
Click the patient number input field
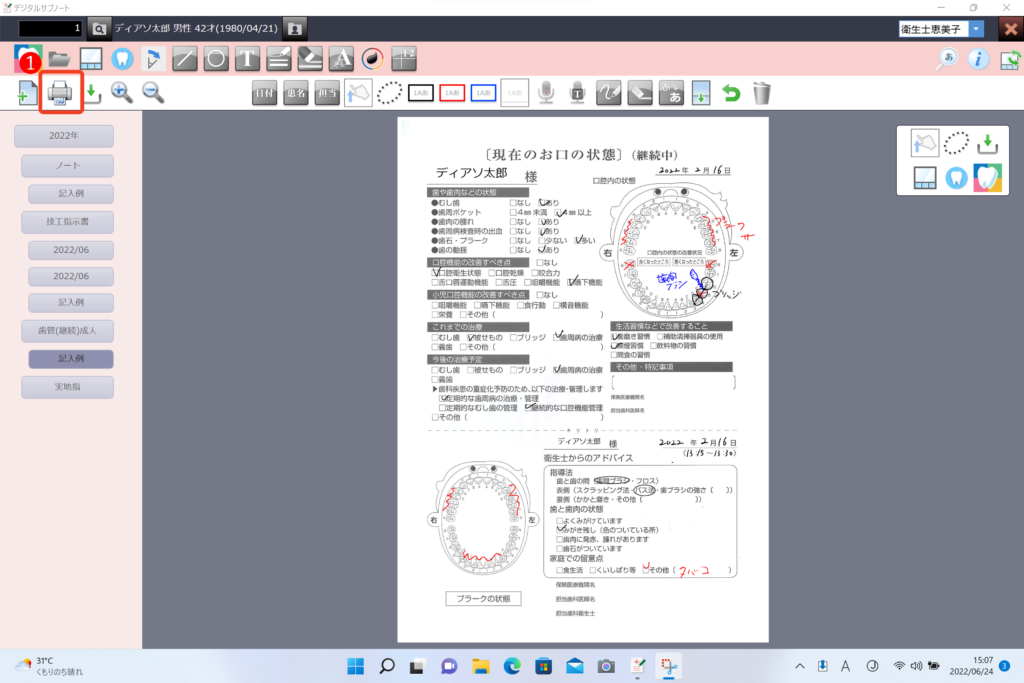(x=51, y=29)
